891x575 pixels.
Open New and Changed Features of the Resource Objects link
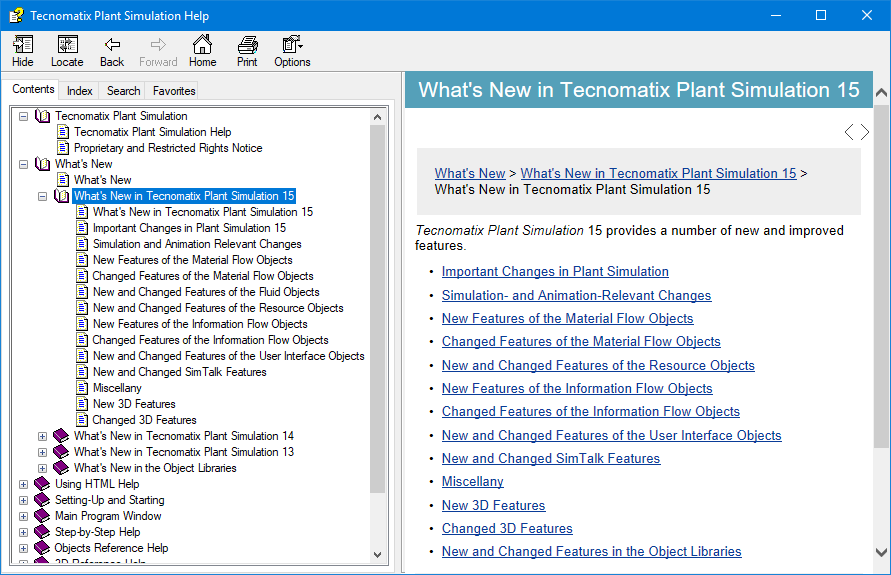(598, 365)
